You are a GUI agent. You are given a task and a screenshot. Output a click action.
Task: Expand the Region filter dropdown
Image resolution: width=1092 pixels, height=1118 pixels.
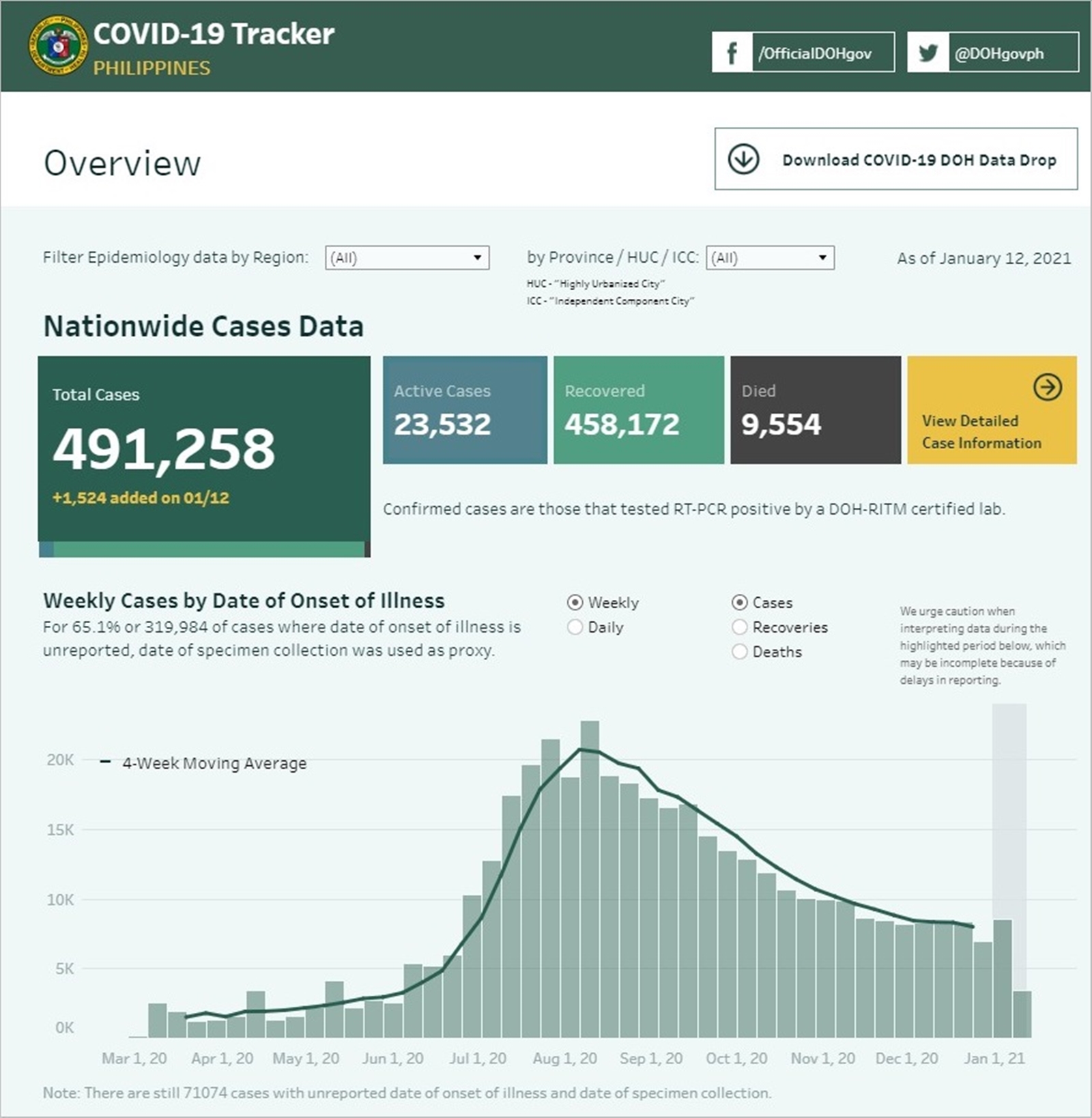click(x=407, y=257)
